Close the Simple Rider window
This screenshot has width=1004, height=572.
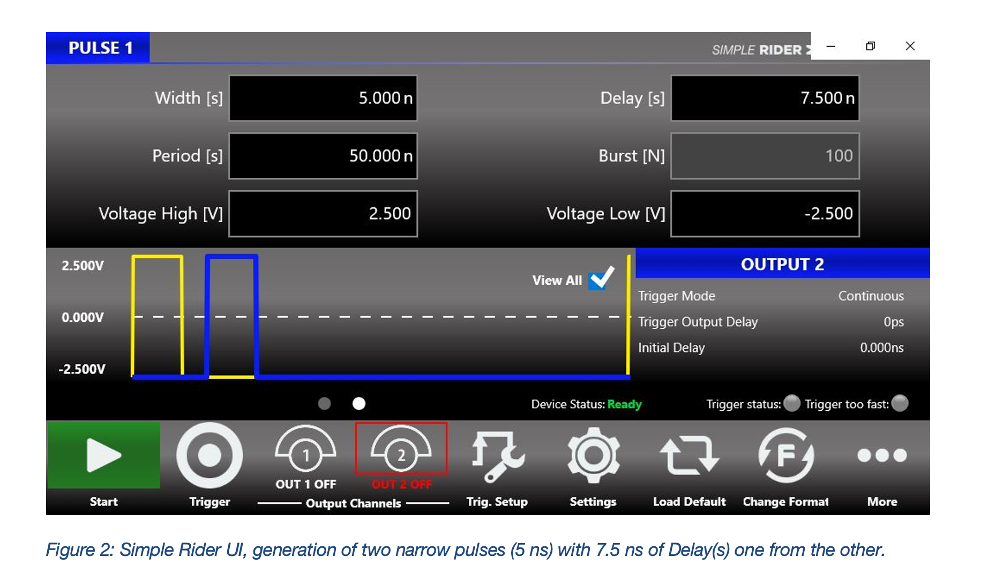coord(910,46)
